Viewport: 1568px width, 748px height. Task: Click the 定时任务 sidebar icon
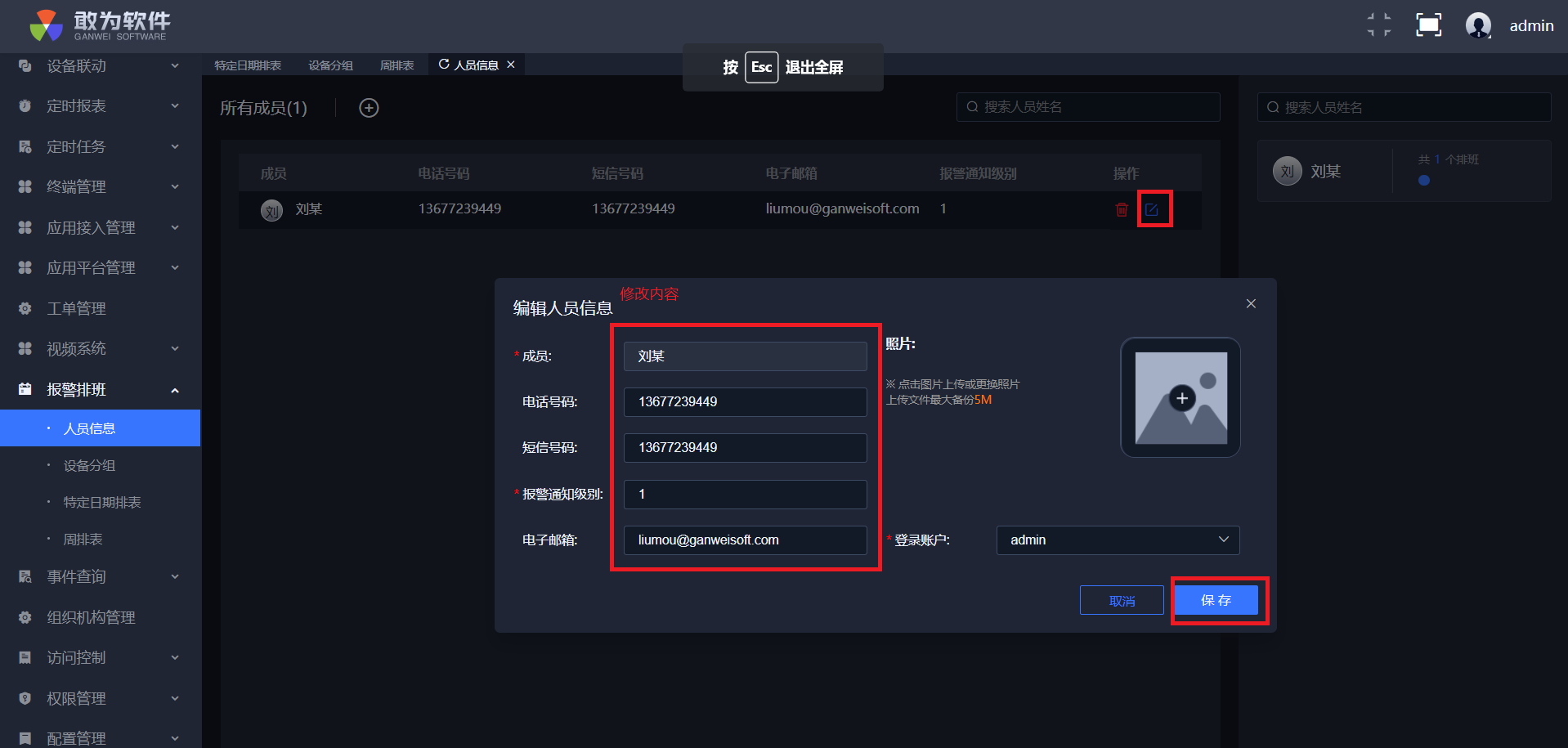tap(25, 147)
